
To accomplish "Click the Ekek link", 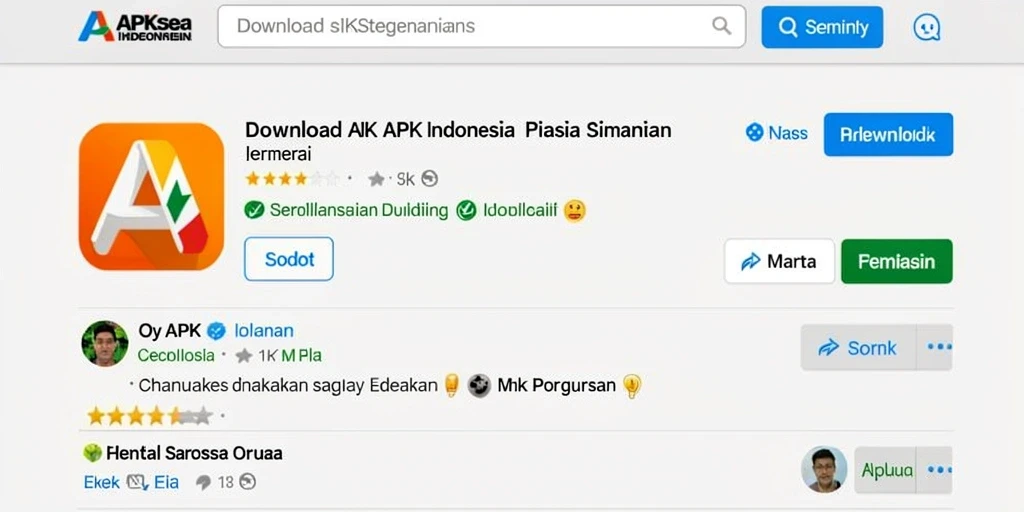I will click(x=101, y=483).
